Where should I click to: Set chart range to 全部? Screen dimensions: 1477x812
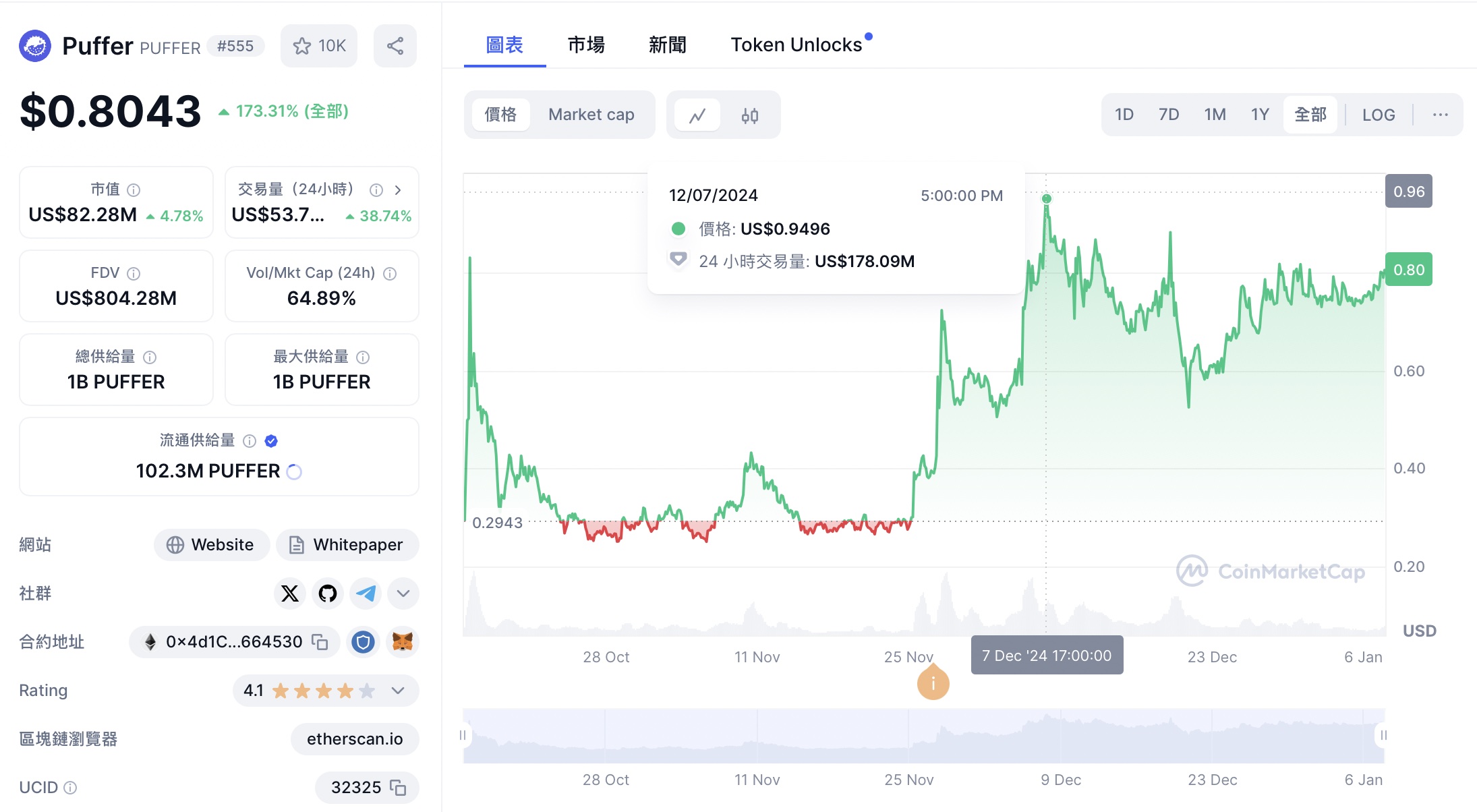click(x=1310, y=115)
